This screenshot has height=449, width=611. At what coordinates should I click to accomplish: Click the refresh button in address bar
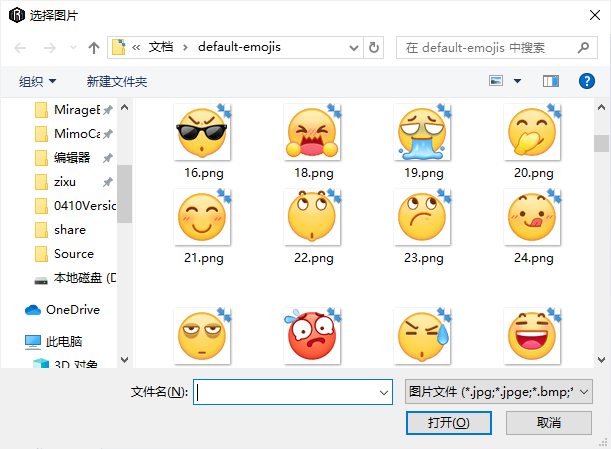[x=374, y=47]
